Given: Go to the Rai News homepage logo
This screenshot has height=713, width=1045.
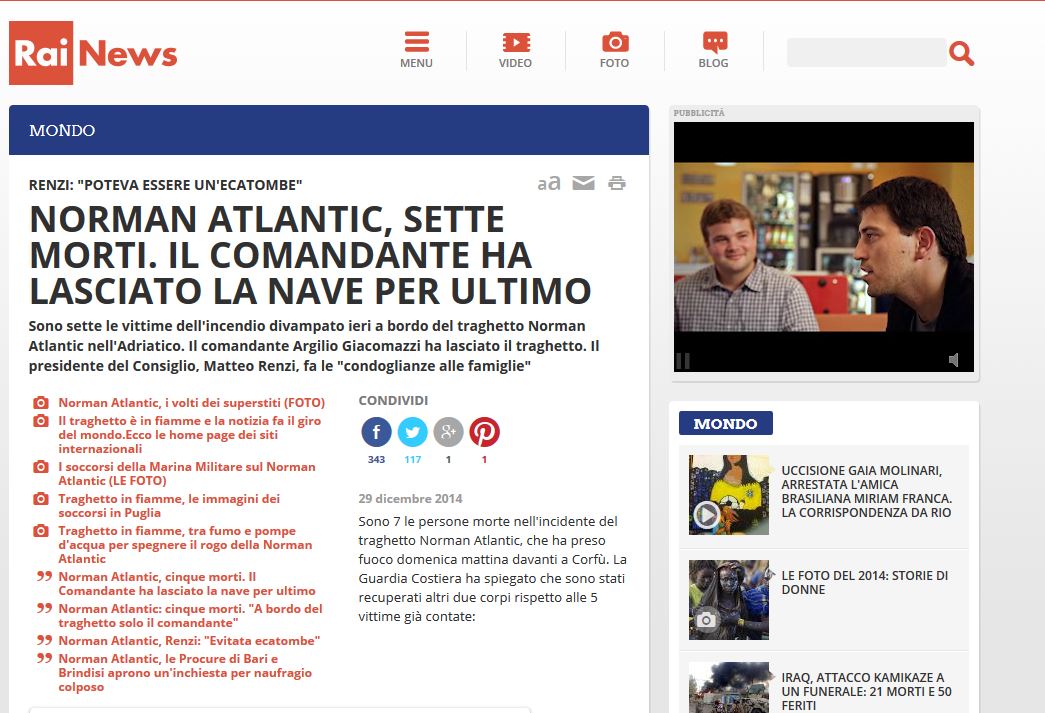Looking at the screenshot, I should [93, 53].
